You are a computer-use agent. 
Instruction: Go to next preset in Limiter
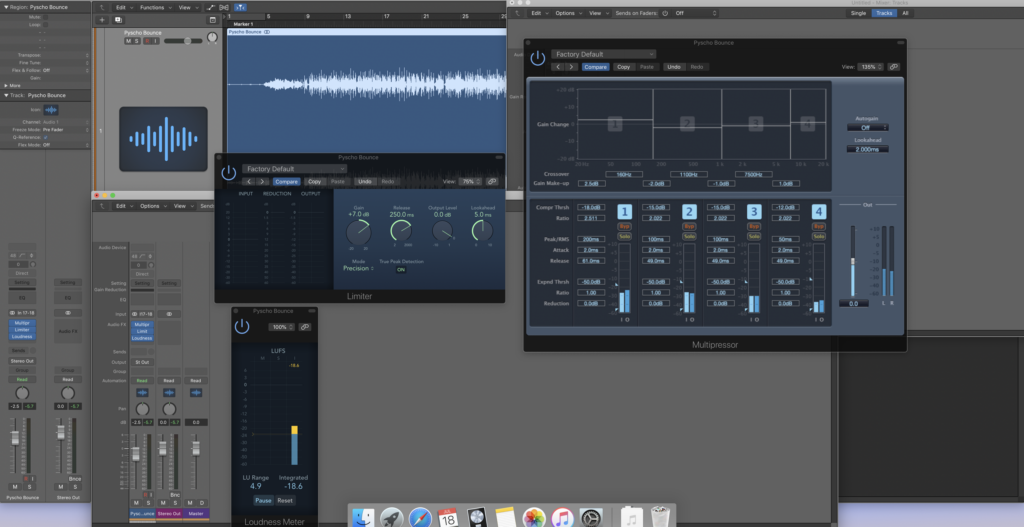coord(263,182)
